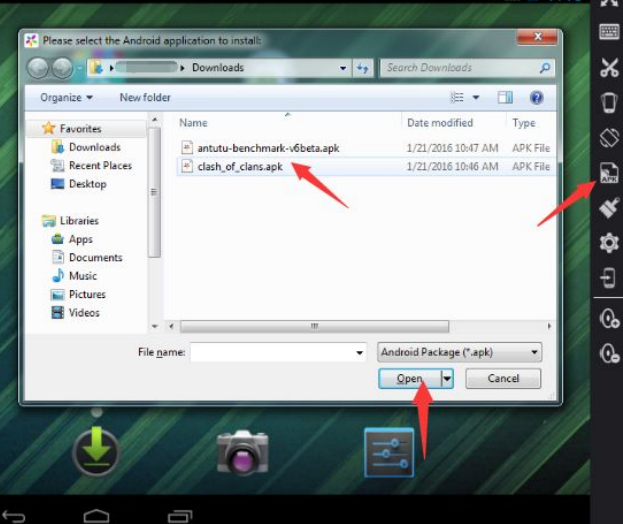Open the gear settings icon in sidebar
This screenshot has width=623, height=524.
click(609, 242)
